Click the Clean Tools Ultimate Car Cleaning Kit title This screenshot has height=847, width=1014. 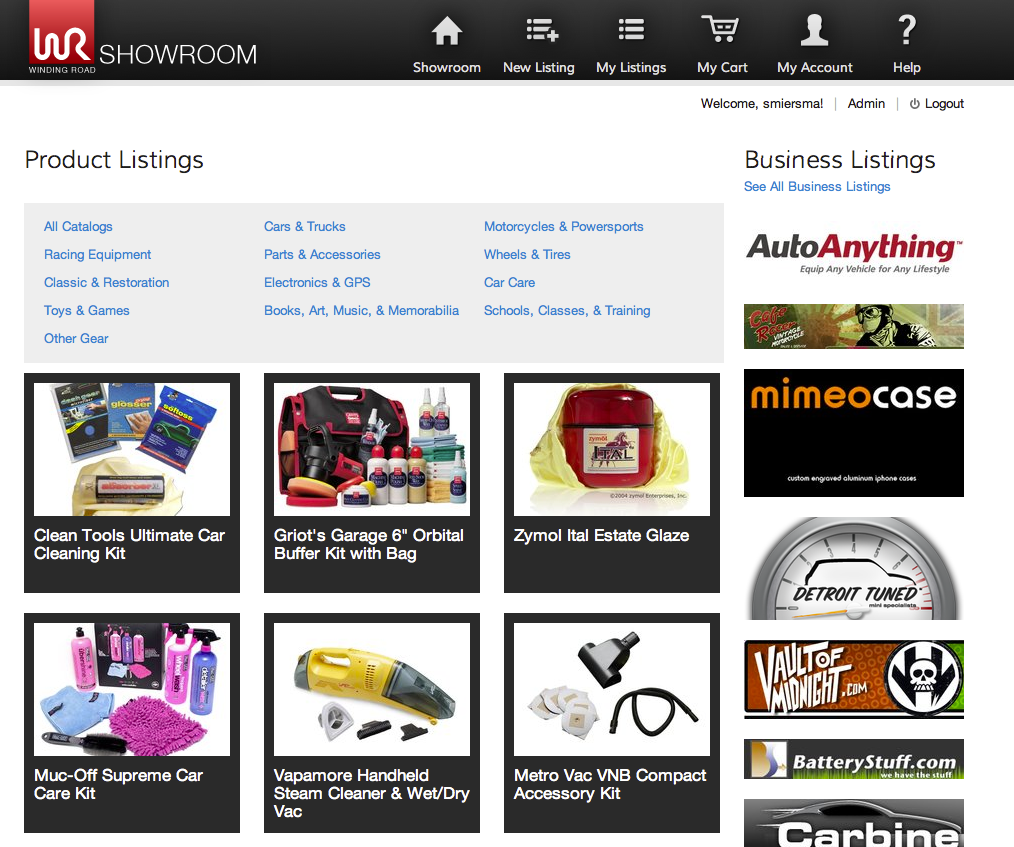129,544
